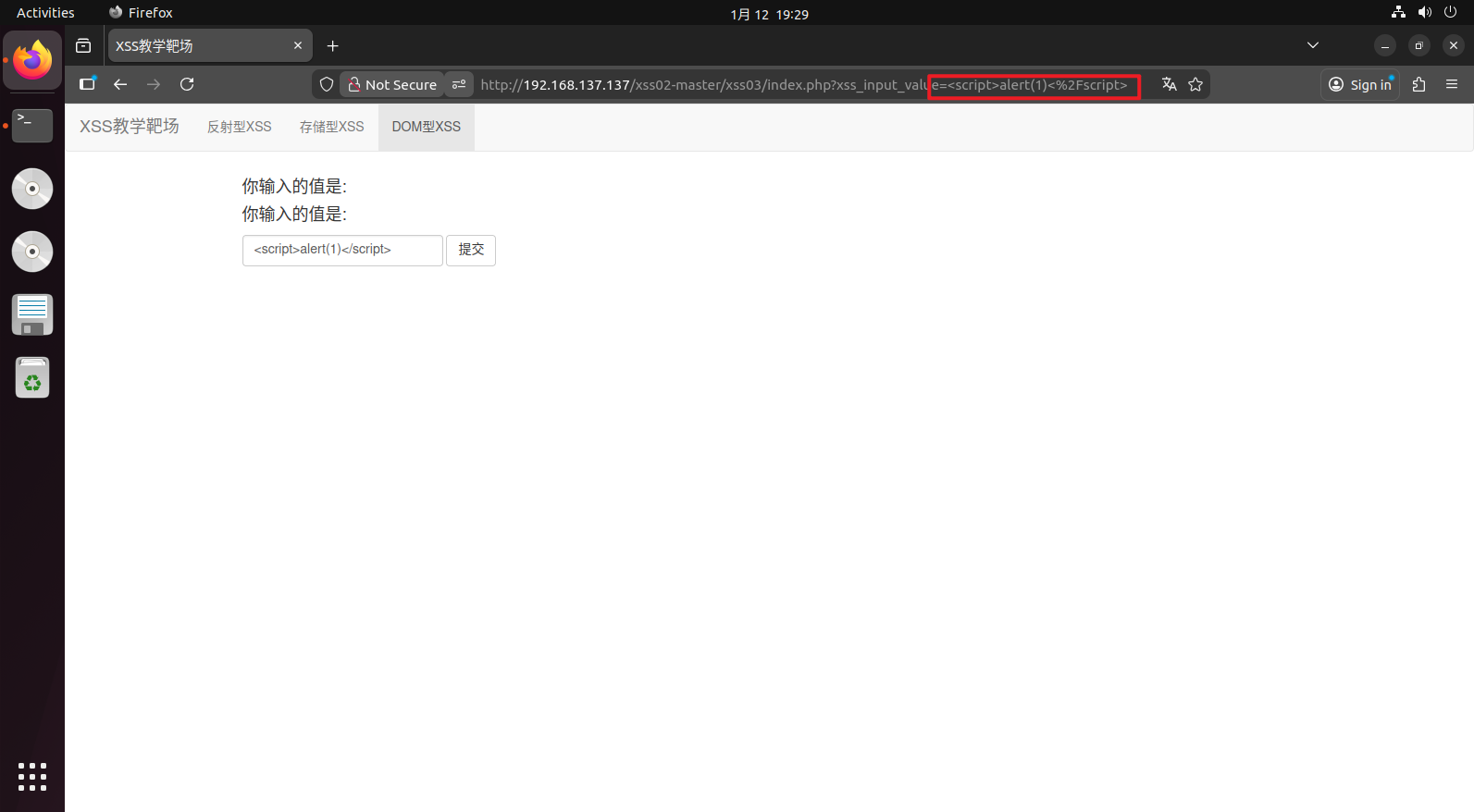
Task: Focus the URL address bar text
Action: tap(804, 84)
